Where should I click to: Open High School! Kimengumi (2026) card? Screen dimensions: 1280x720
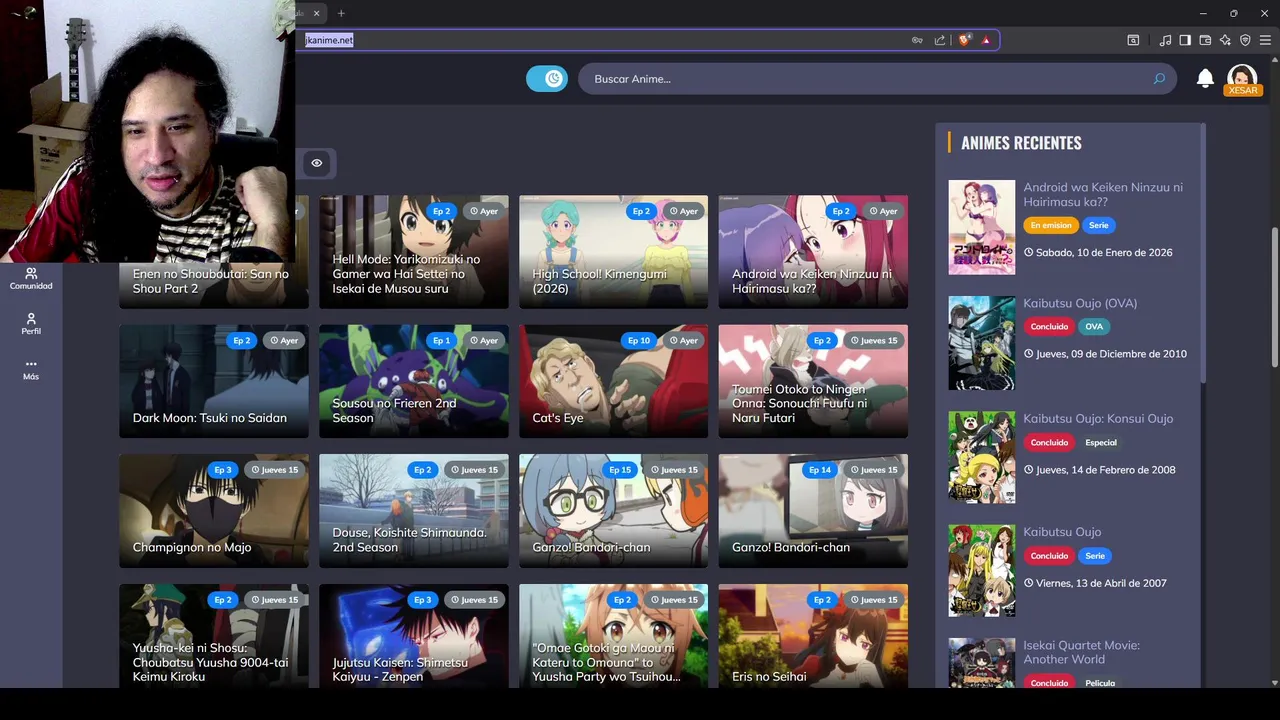613,252
